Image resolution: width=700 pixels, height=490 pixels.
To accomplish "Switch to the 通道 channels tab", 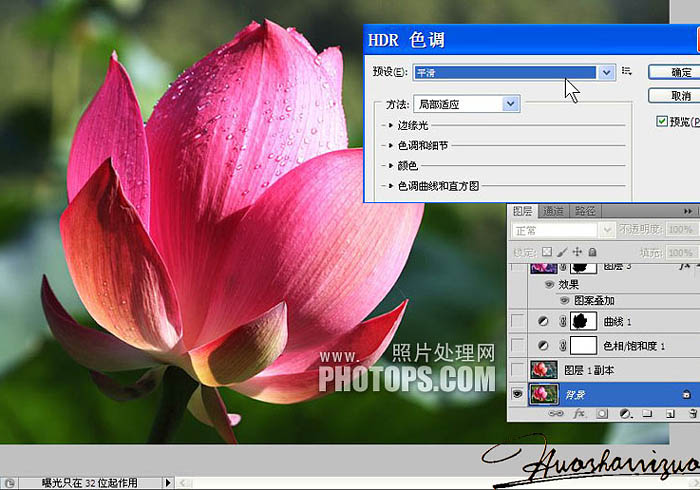I will click(553, 211).
